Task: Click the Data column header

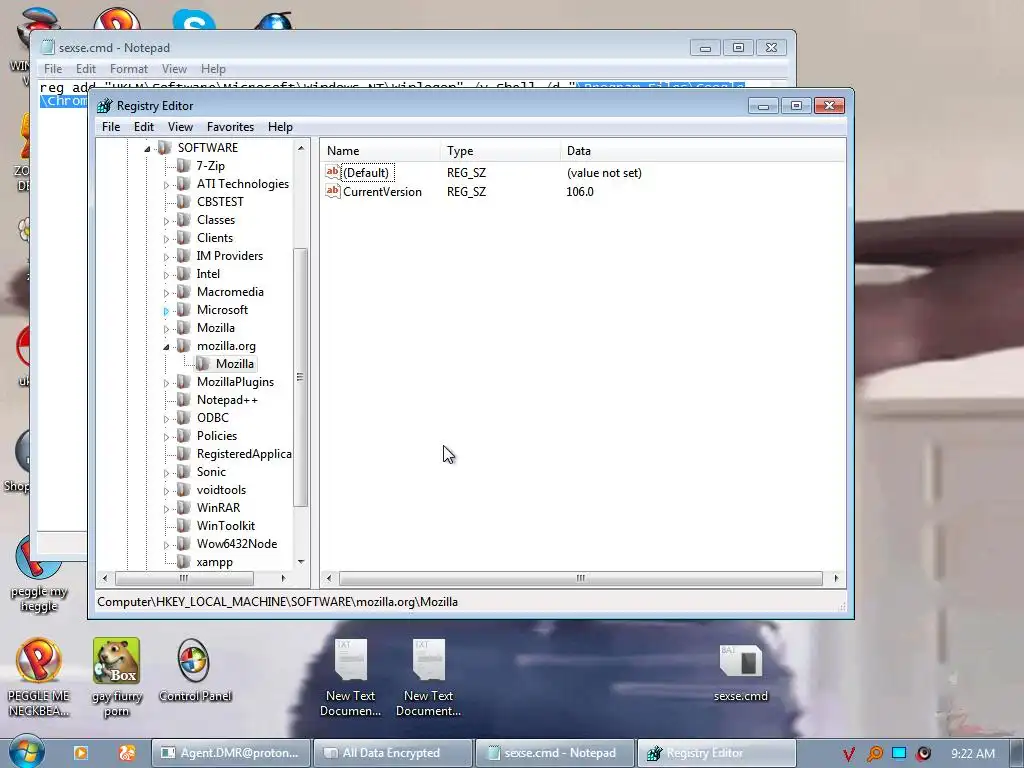Action: click(x=703, y=150)
